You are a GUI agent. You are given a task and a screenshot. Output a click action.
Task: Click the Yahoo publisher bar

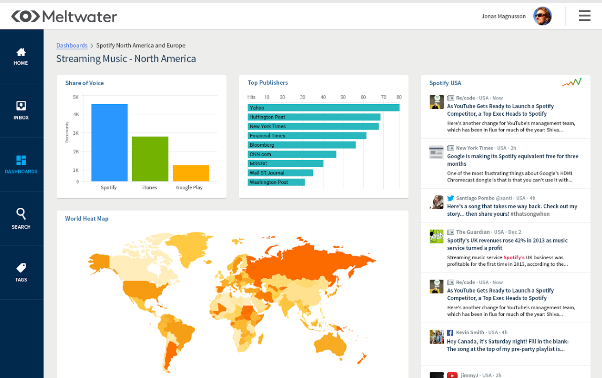pos(324,108)
